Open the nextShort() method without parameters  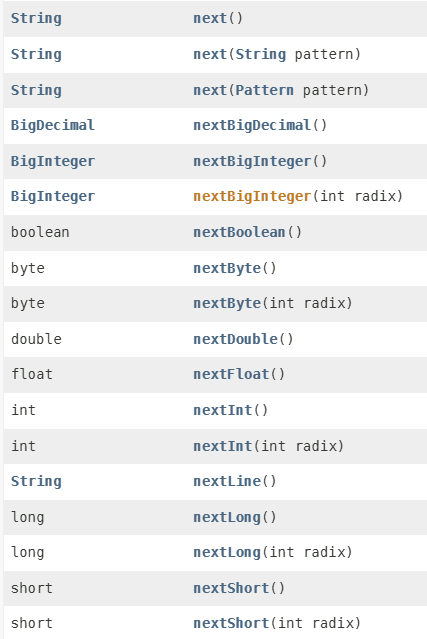pyautogui.click(x=231, y=588)
